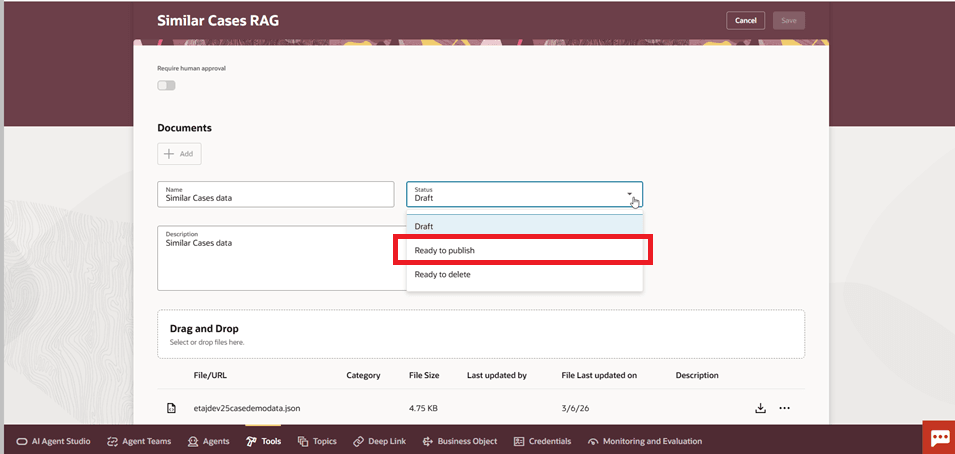Add a new document
The image size is (955, 454).
coord(179,154)
